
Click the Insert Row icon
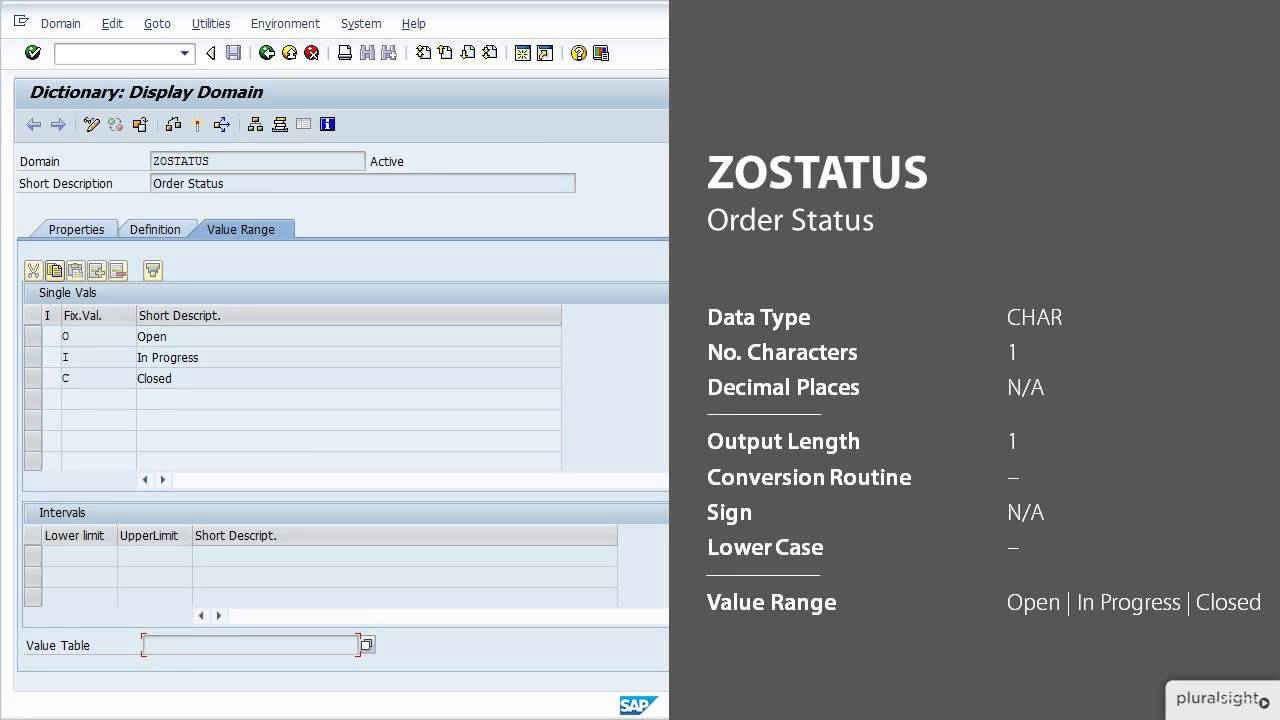pos(96,270)
